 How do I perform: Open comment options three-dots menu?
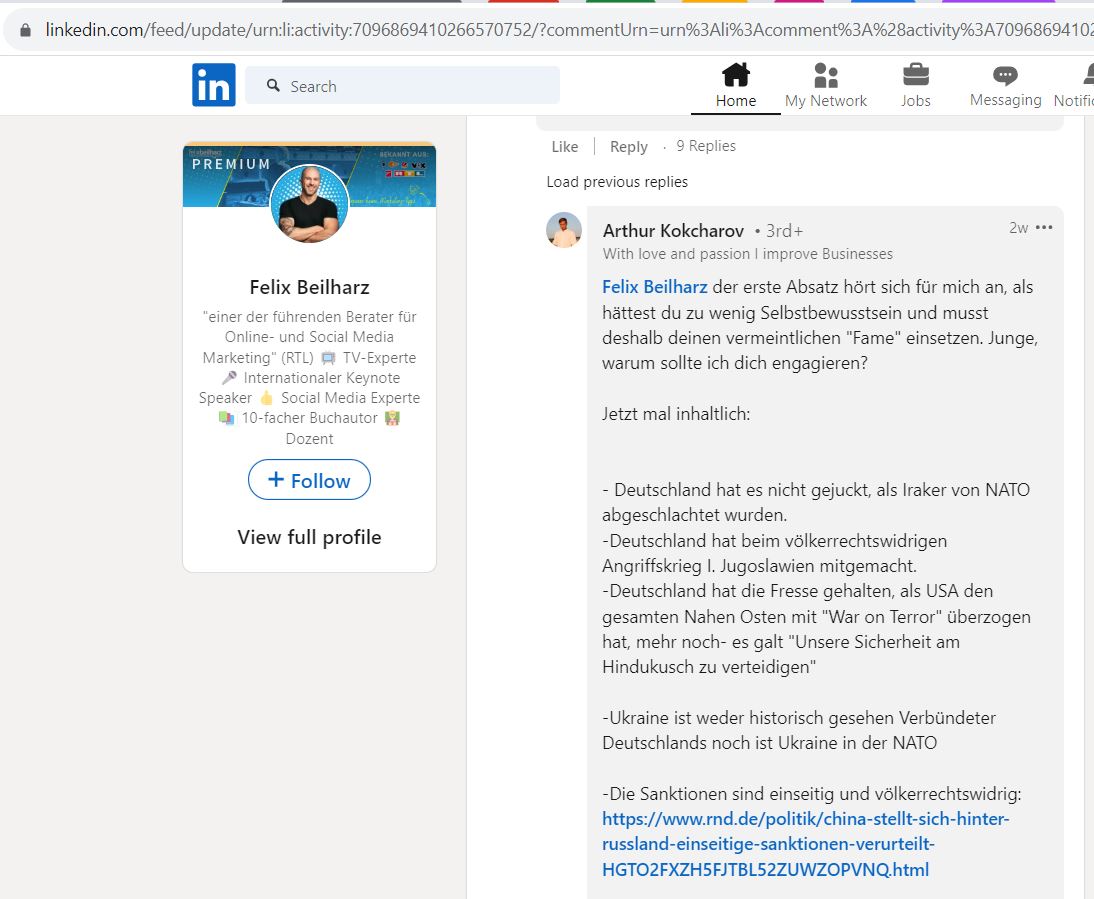click(x=1044, y=227)
